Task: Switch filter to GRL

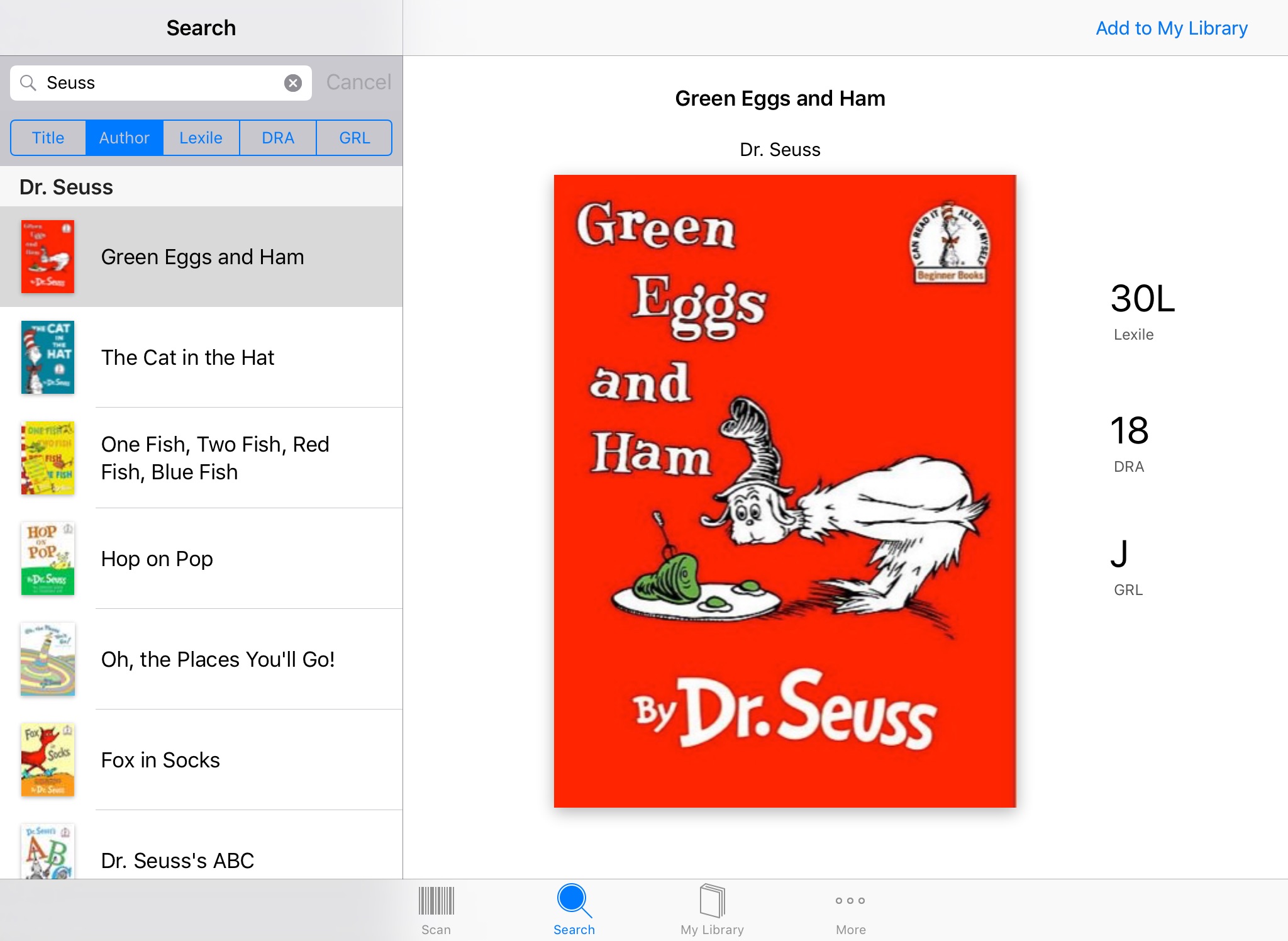Action: 354,138
